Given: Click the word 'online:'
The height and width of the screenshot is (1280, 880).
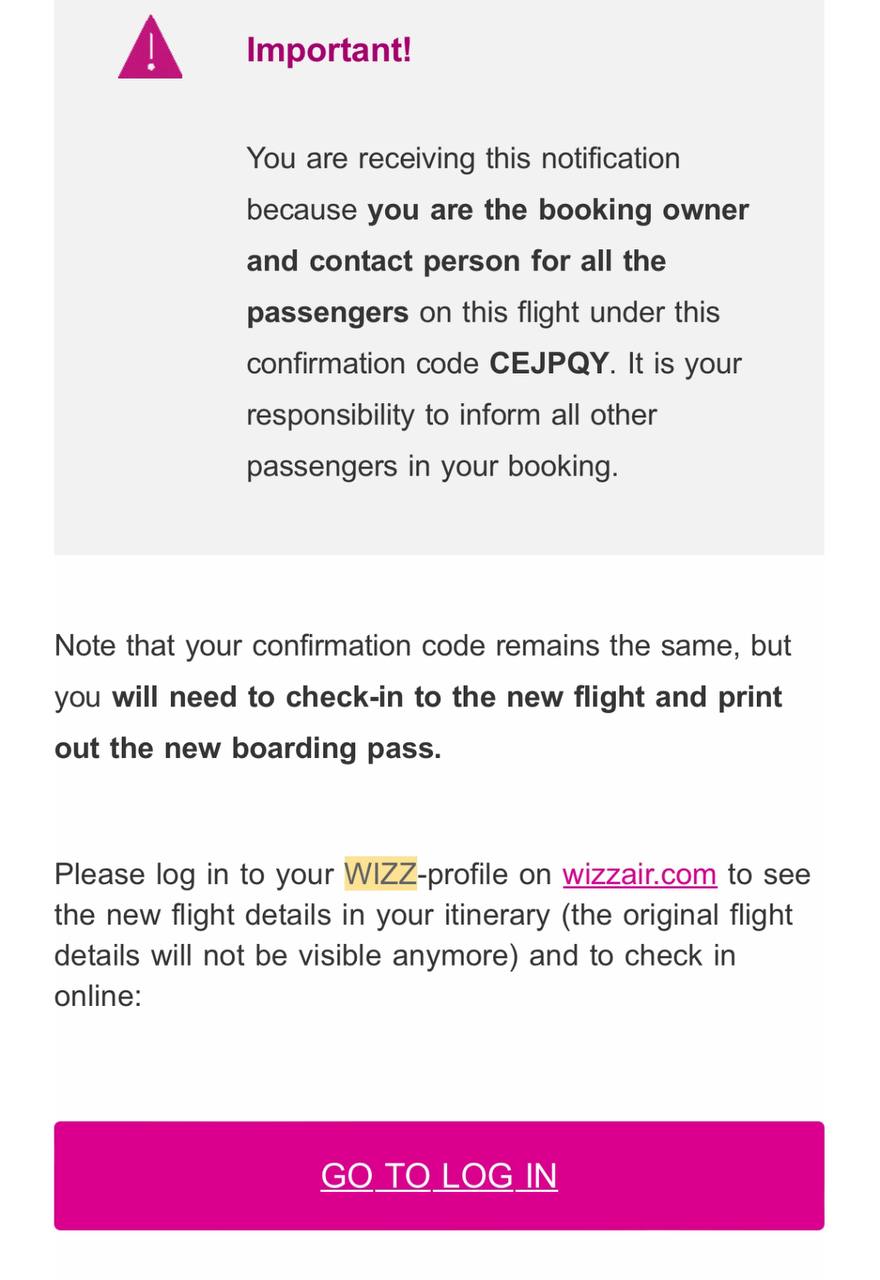Looking at the screenshot, I should point(98,996).
